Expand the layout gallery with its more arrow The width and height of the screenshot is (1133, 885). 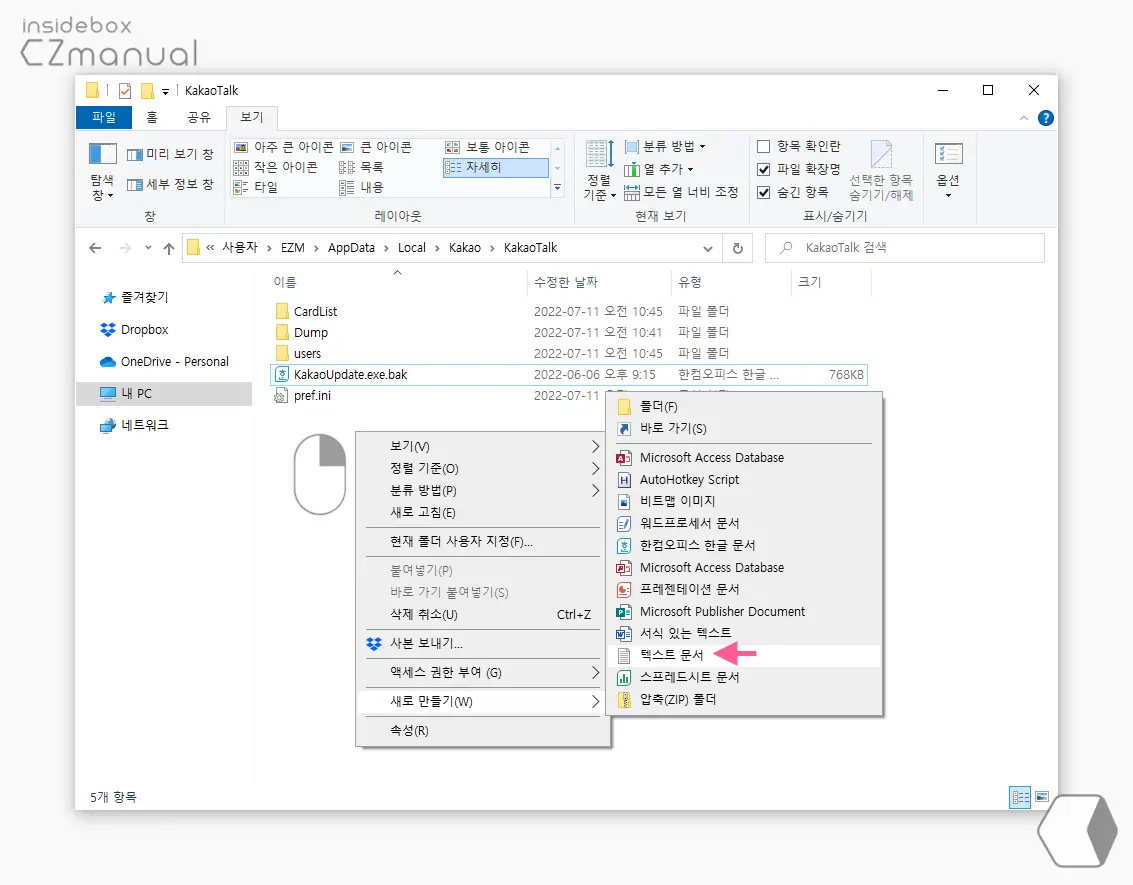(x=559, y=185)
